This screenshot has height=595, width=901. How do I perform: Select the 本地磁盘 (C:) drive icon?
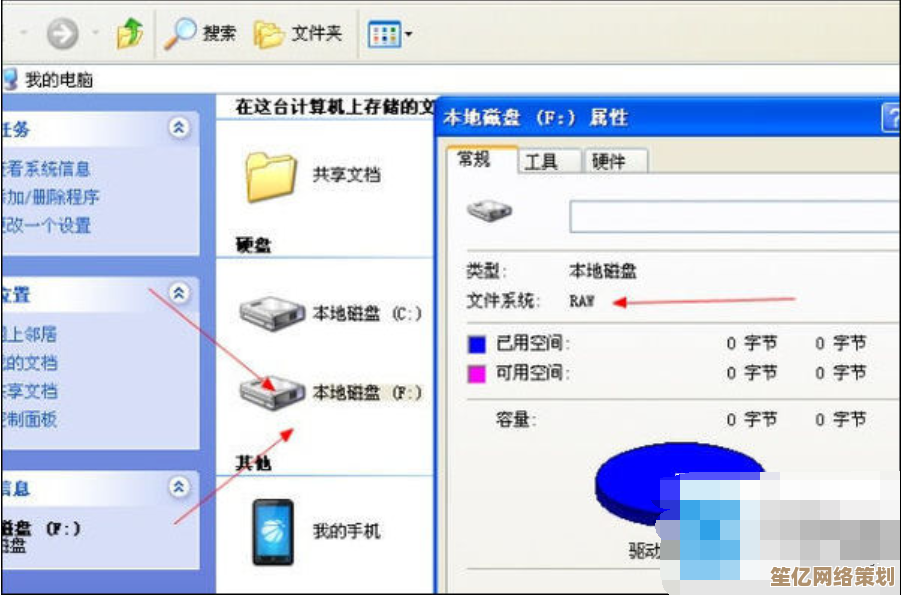click(x=272, y=313)
